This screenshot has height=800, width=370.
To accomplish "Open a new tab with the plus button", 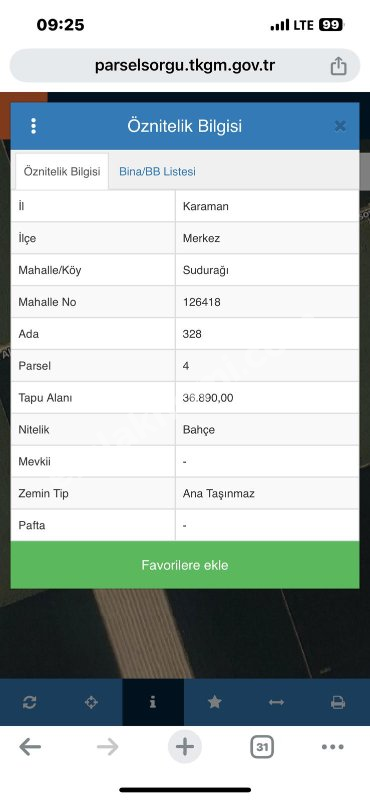I will pyautogui.click(x=185, y=747).
